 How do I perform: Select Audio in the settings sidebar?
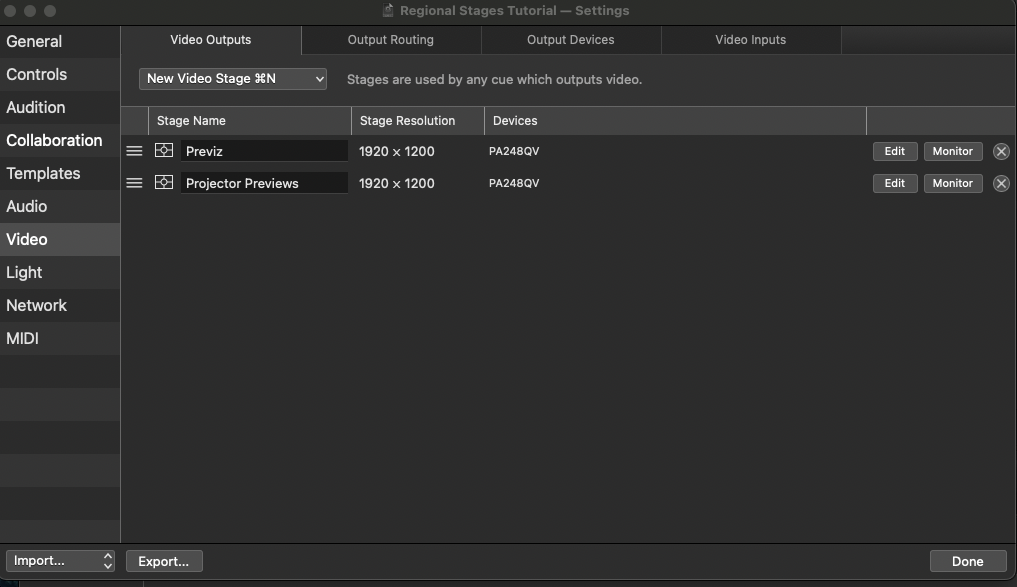pyautogui.click(x=27, y=206)
